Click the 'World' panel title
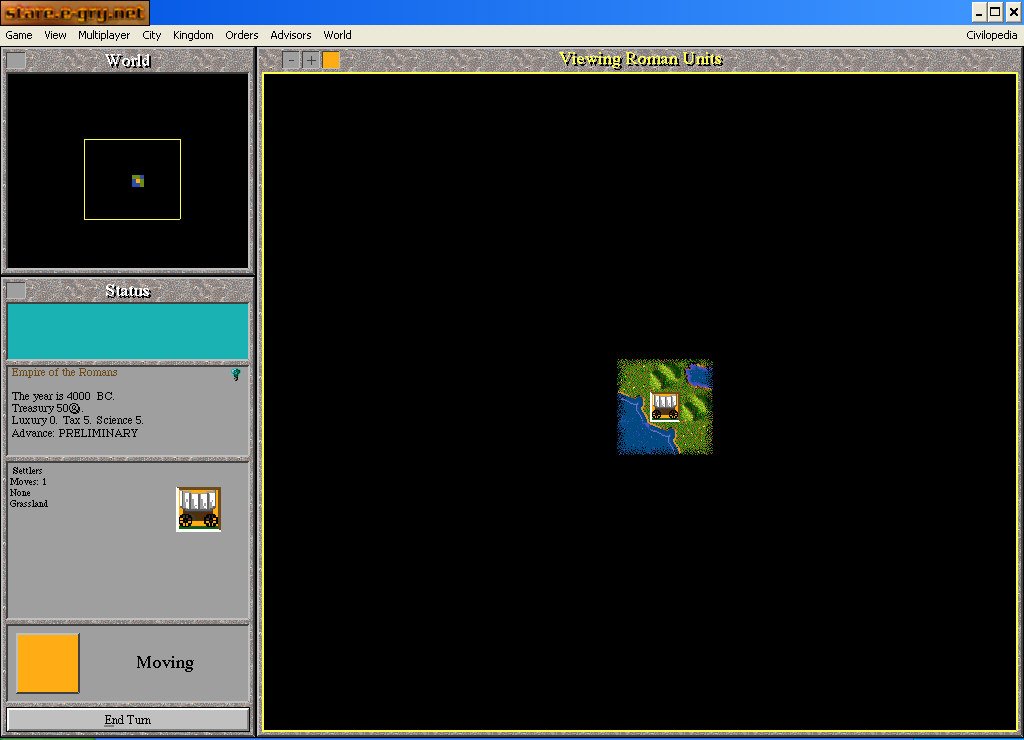The image size is (1024, 740). coord(128,61)
